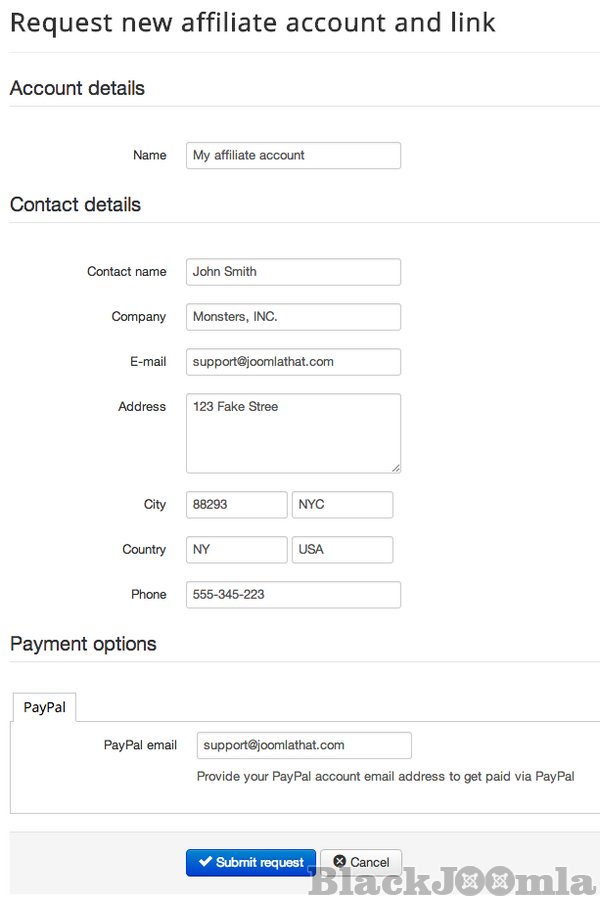Viewport: 600px width, 901px height.
Task: Click inside the Address text area
Action: [x=293, y=433]
